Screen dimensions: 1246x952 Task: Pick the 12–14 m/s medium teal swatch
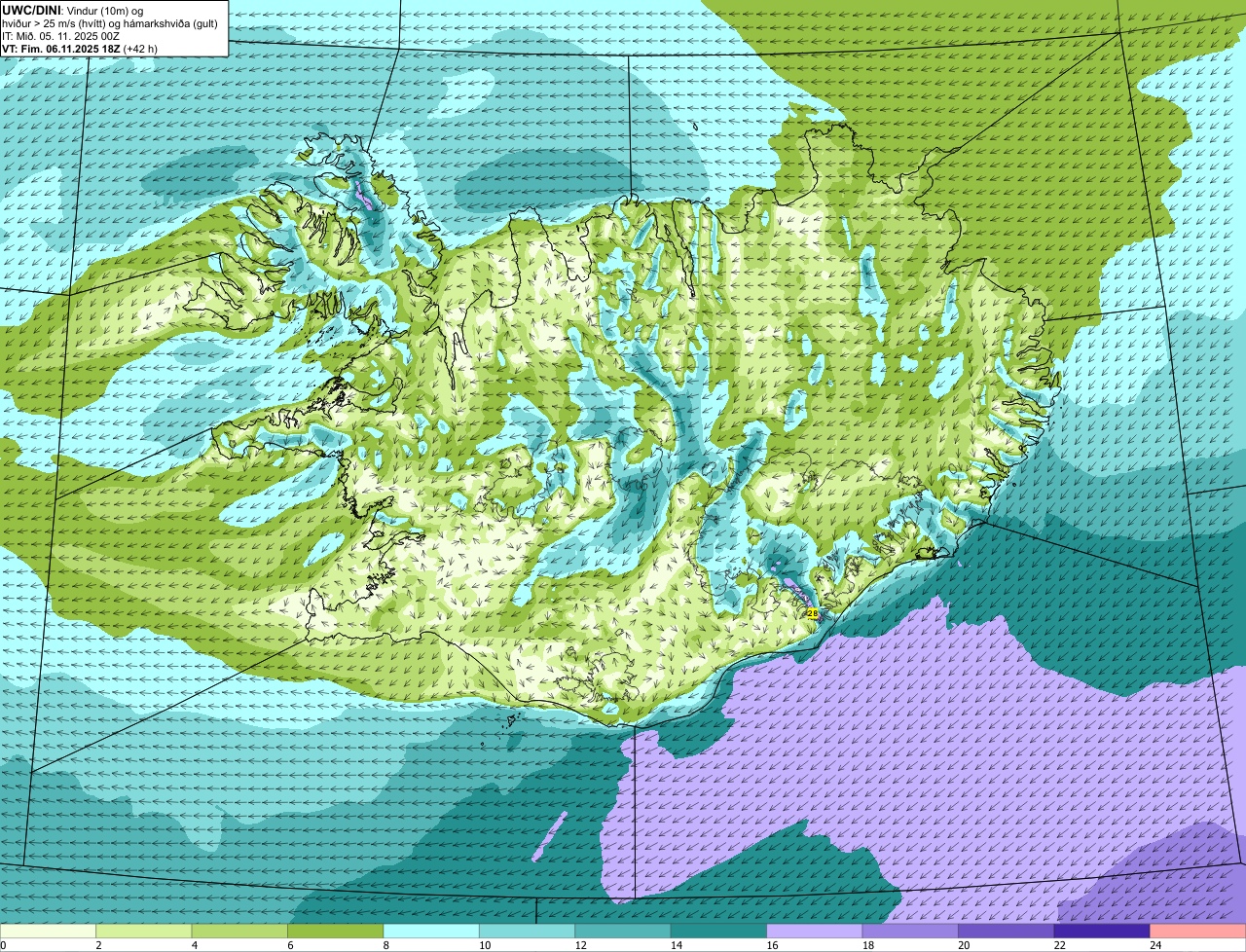tap(623, 931)
